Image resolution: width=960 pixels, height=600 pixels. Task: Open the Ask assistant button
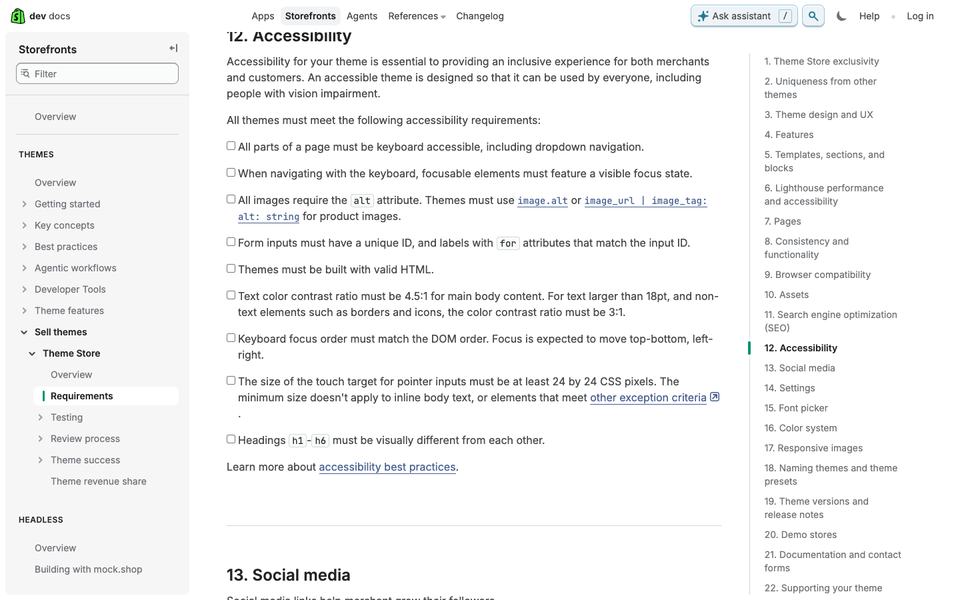[x=744, y=16]
